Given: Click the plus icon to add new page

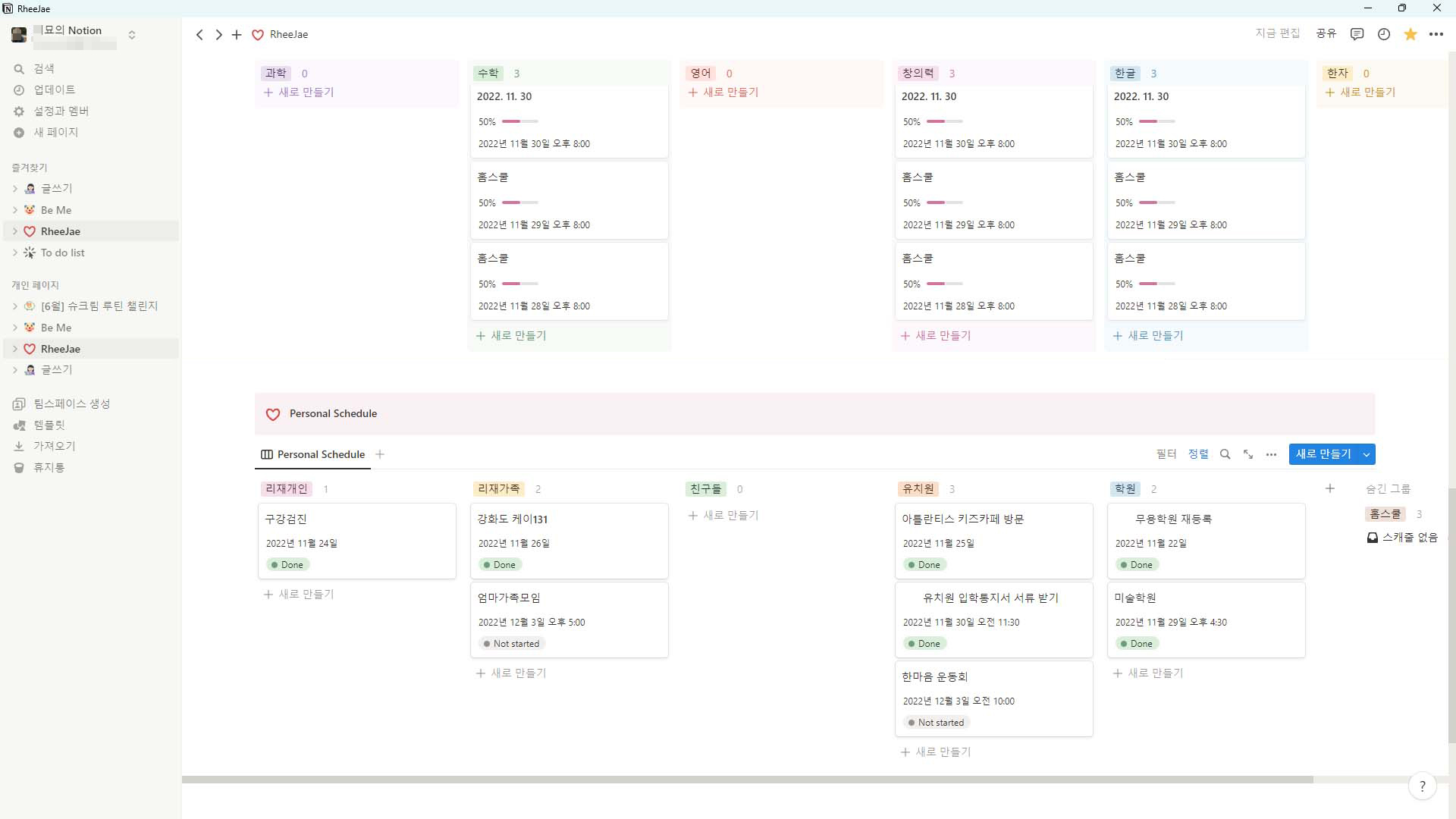Looking at the screenshot, I should (x=237, y=35).
